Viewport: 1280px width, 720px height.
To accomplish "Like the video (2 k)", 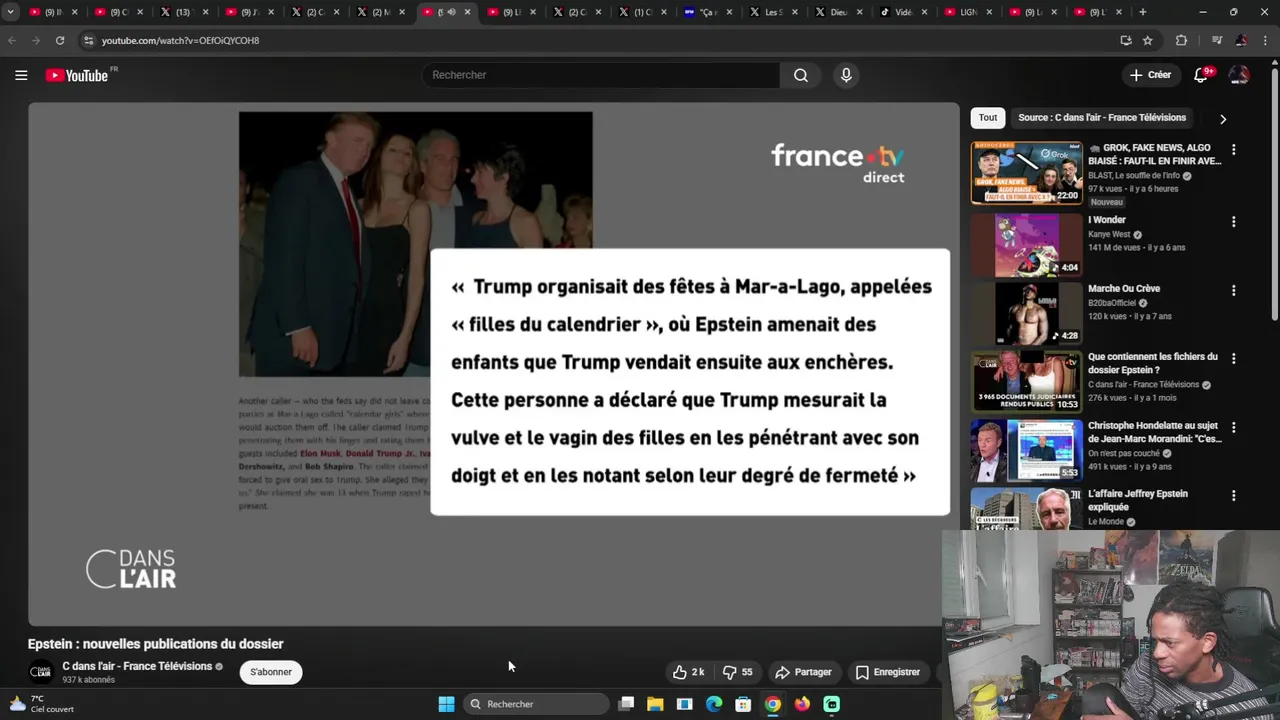I will coord(688,672).
